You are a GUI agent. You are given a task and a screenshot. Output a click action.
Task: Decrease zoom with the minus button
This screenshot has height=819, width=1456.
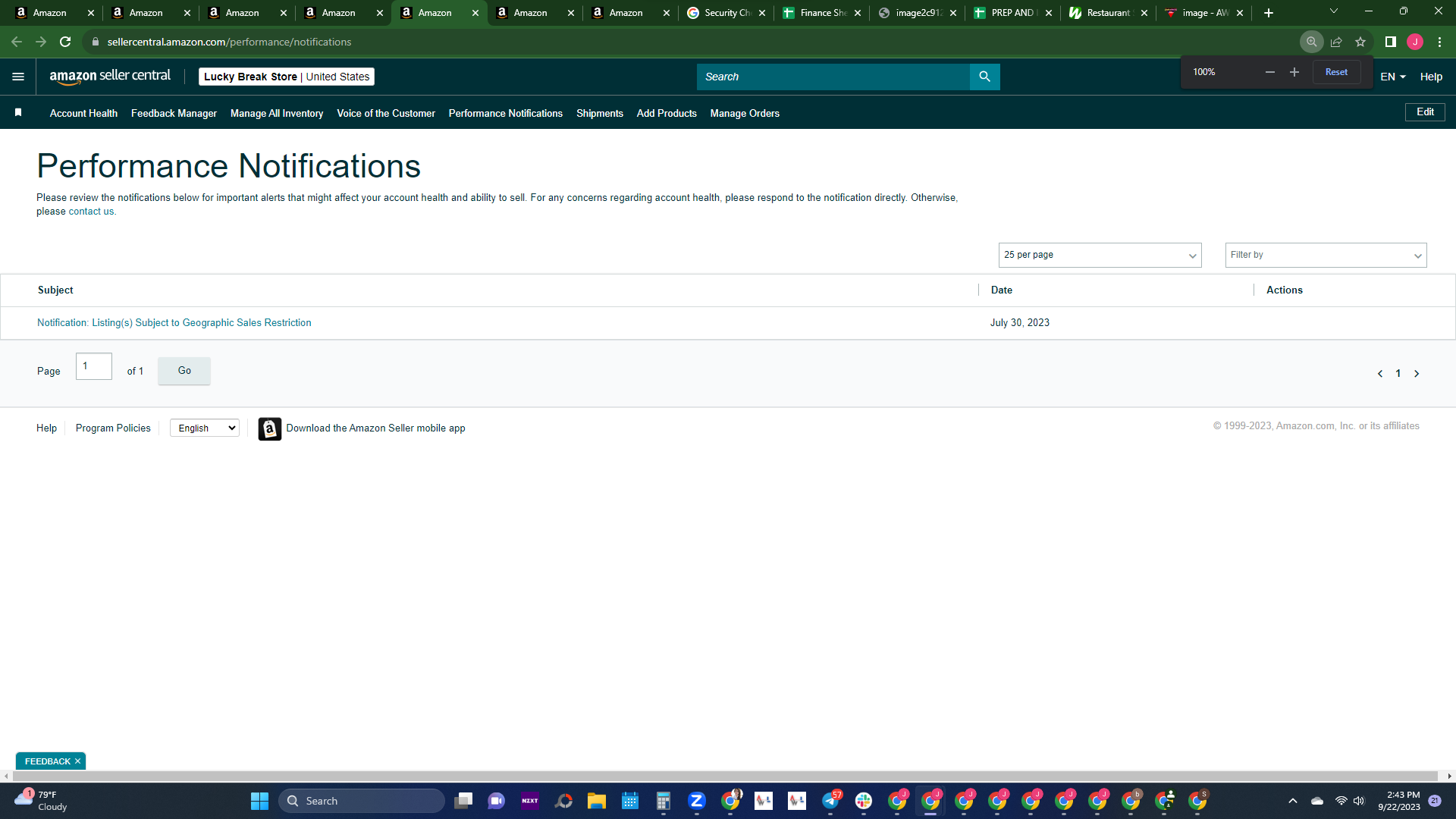coord(1269,72)
